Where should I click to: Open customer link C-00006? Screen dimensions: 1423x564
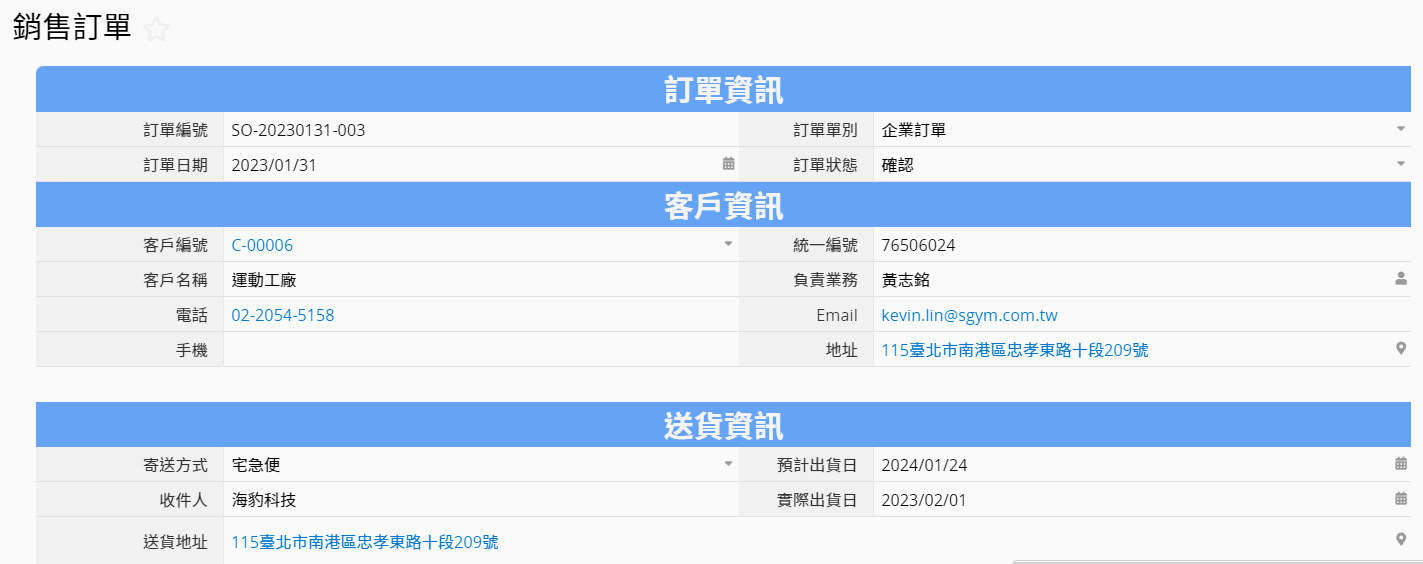point(262,246)
